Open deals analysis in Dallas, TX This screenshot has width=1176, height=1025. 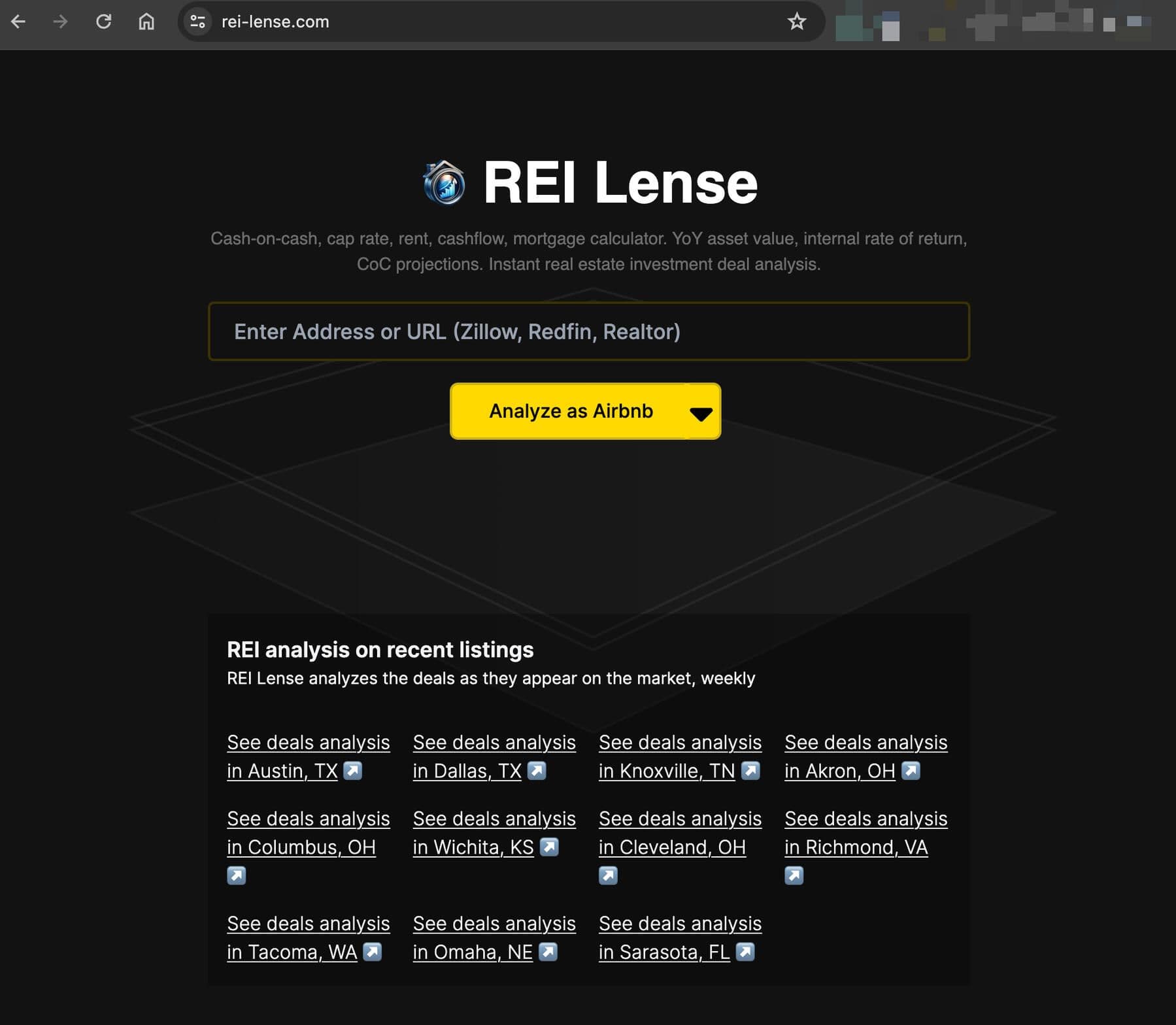[494, 756]
